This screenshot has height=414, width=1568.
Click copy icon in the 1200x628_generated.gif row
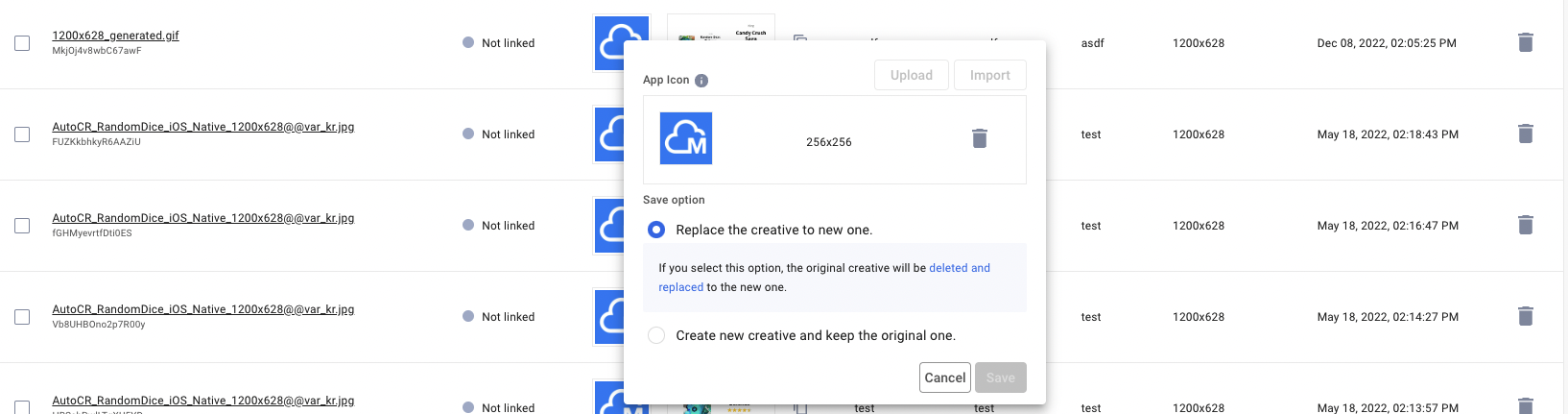click(800, 38)
